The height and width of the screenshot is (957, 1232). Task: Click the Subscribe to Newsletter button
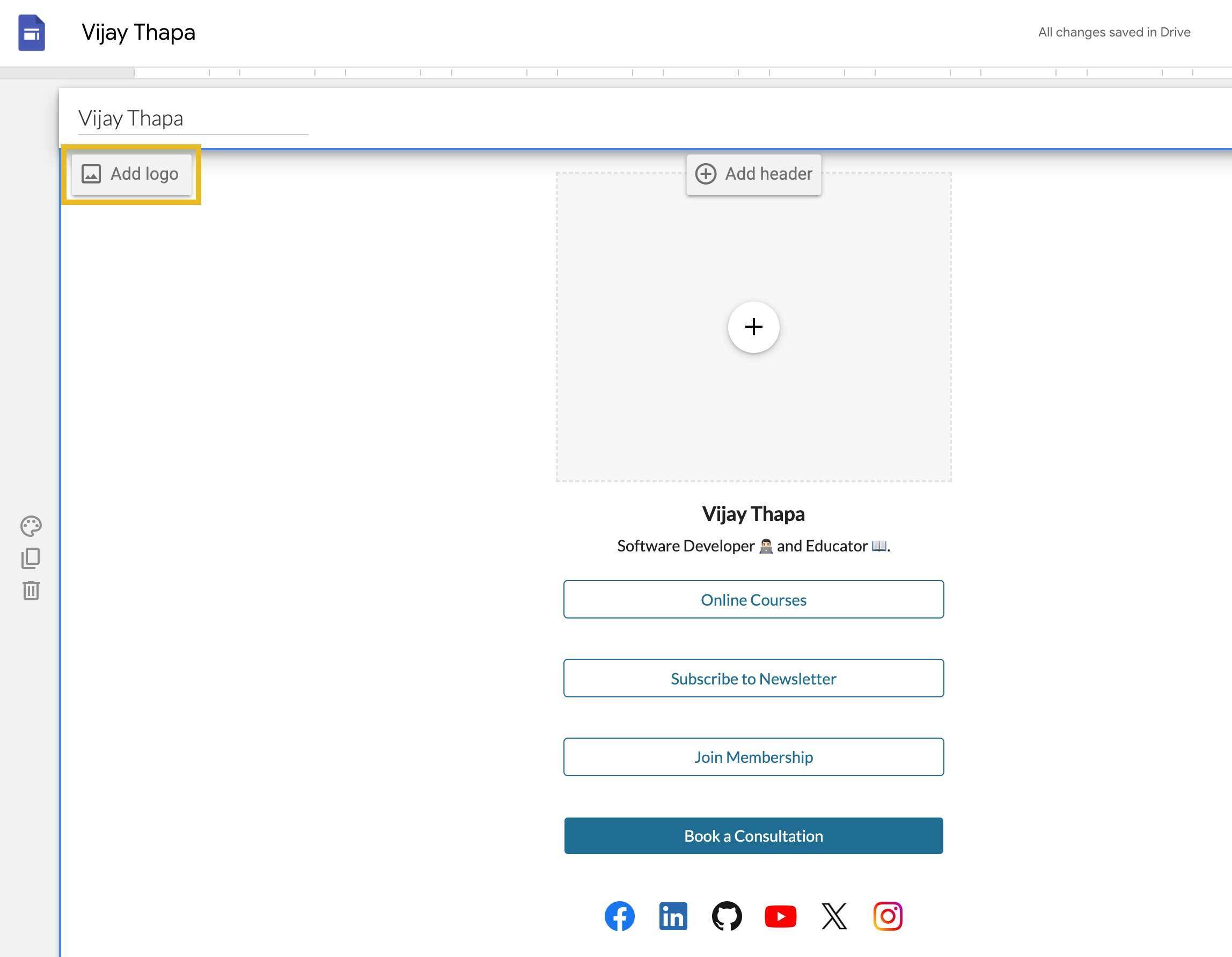tap(754, 679)
